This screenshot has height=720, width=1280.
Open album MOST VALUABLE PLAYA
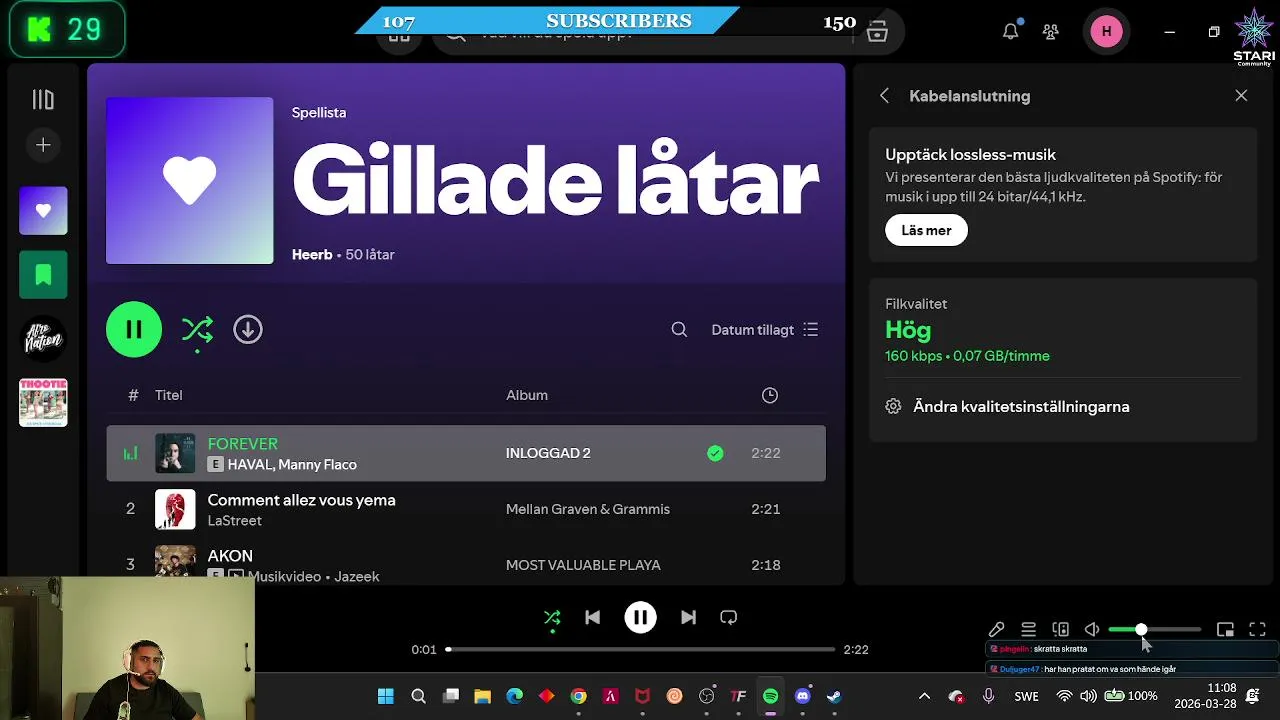pos(583,565)
